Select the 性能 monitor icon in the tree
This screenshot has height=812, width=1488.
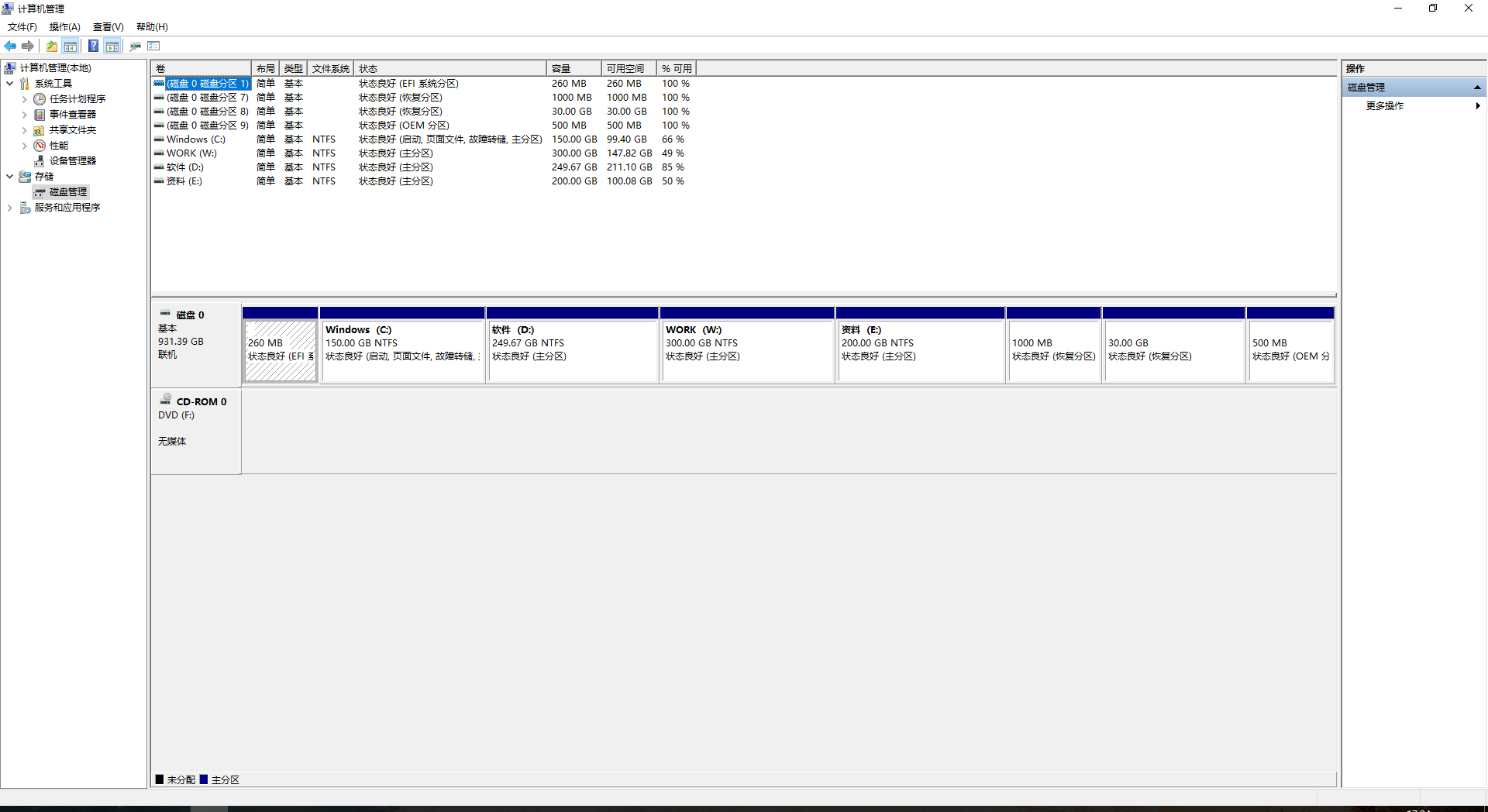pyautogui.click(x=40, y=146)
